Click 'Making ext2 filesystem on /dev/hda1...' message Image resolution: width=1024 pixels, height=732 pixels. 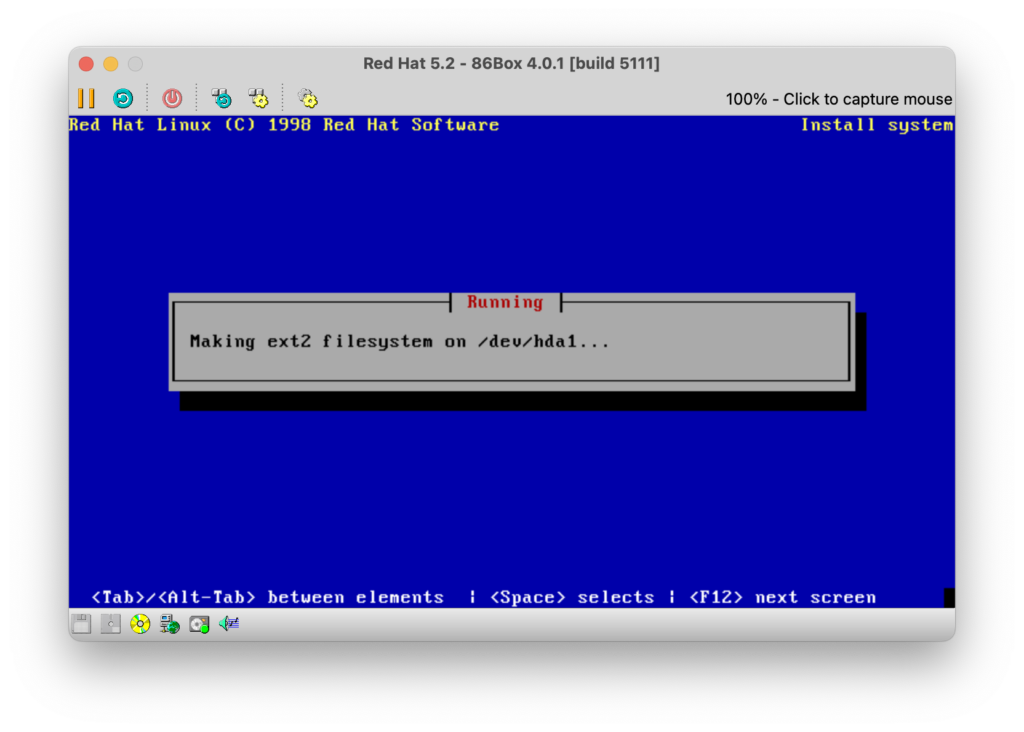399,342
